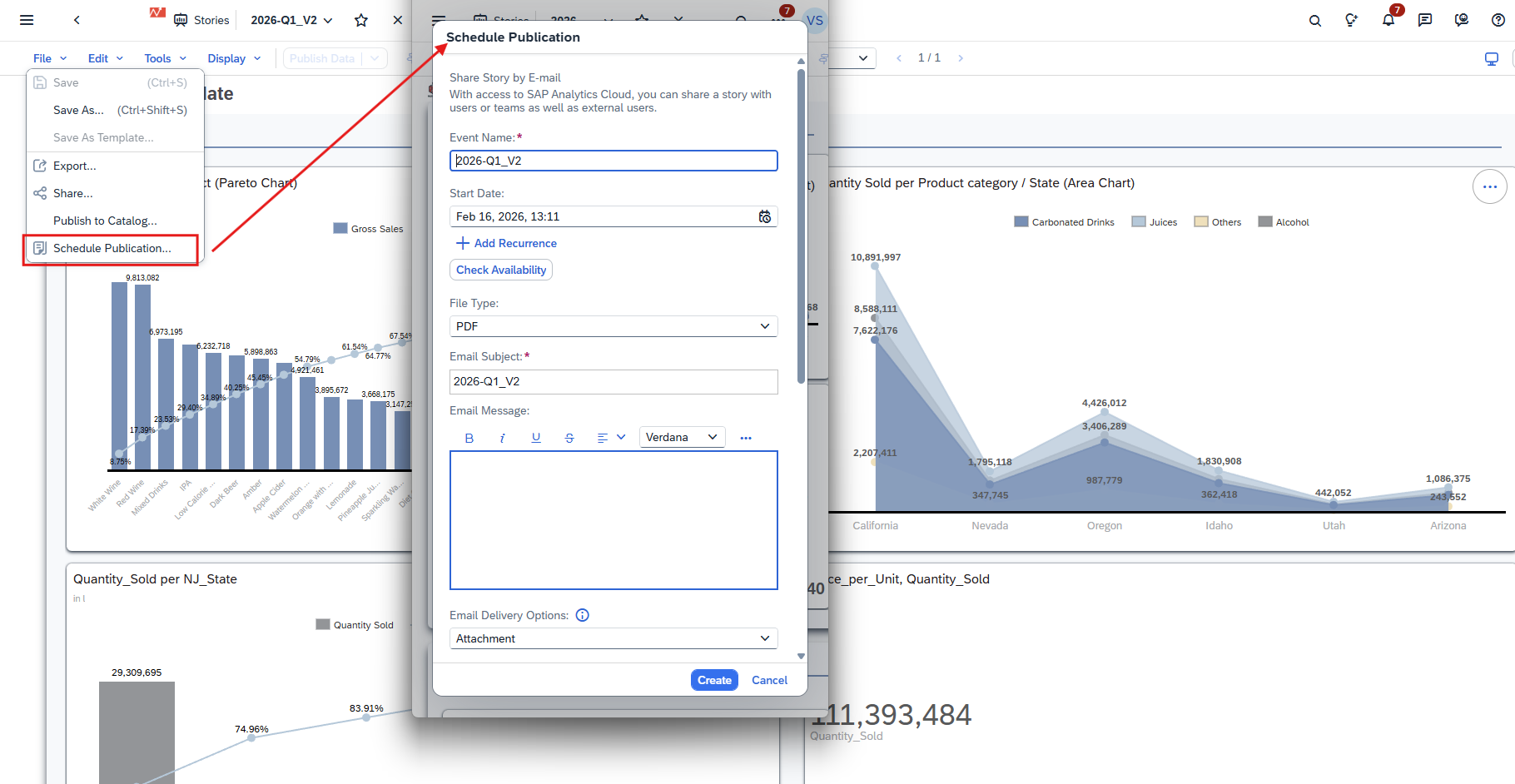This screenshot has width=1515, height=784.
Task: Open the search icon in top bar
Action: pyautogui.click(x=1315, y=20)
